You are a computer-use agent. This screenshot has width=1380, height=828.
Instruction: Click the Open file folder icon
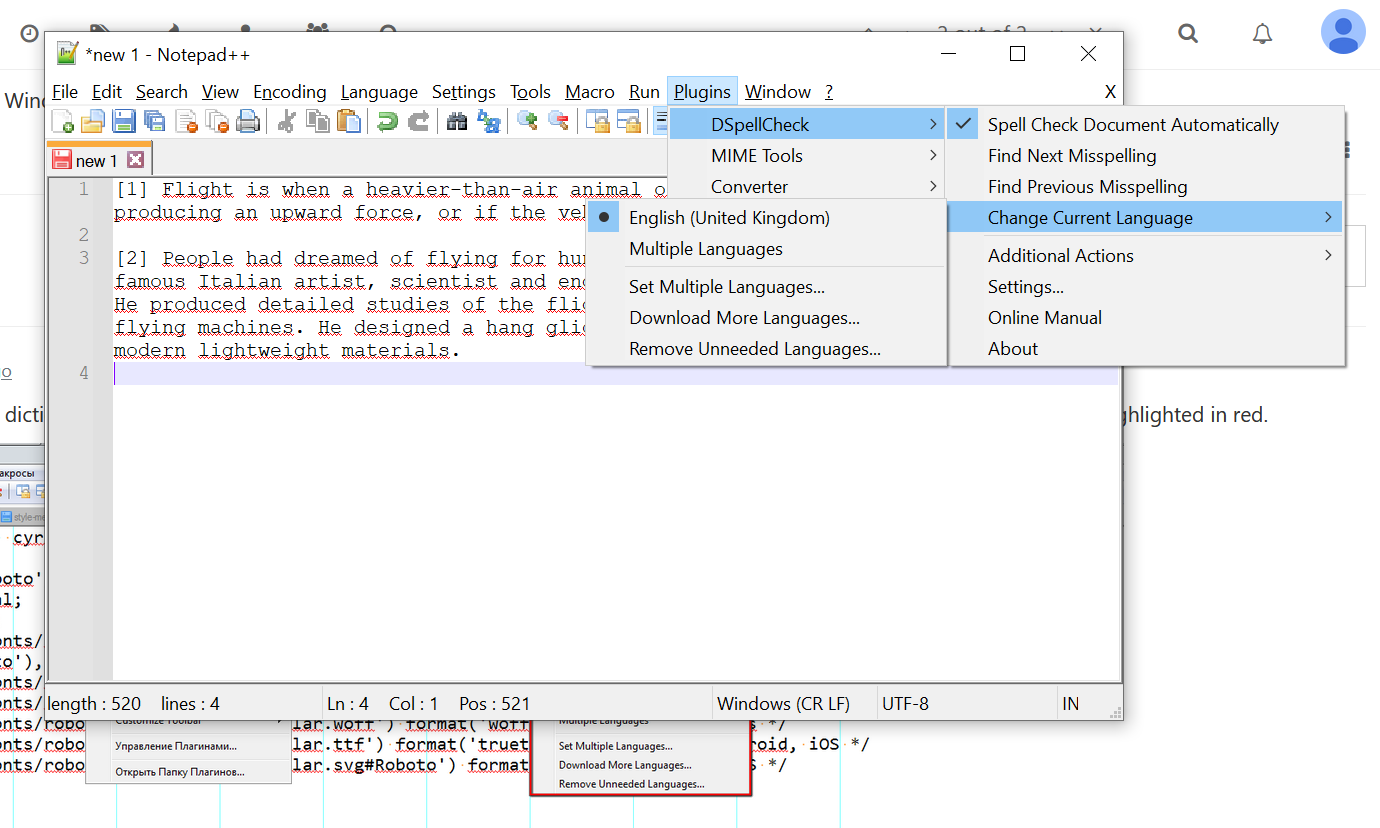click(x=93, y=122)
